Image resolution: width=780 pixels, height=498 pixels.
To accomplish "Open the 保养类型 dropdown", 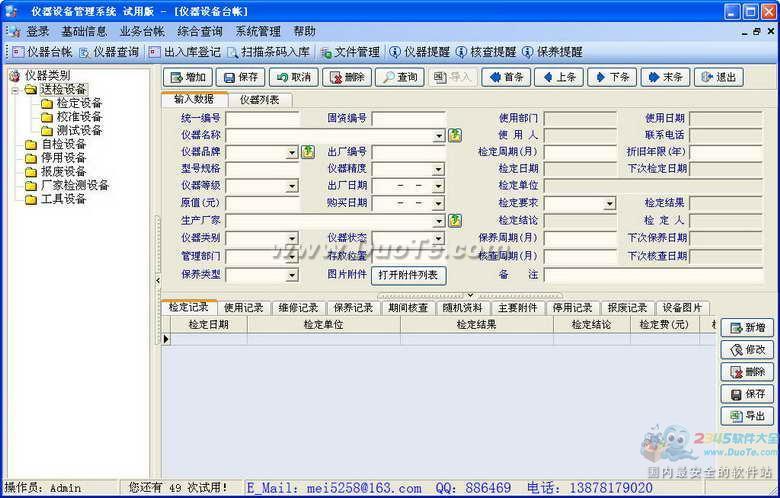I will [x=292, y=275].
